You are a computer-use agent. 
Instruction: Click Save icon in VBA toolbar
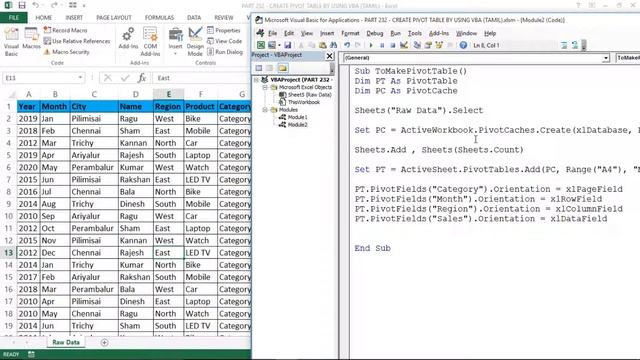pyautogui.click(x=288, y=45)
